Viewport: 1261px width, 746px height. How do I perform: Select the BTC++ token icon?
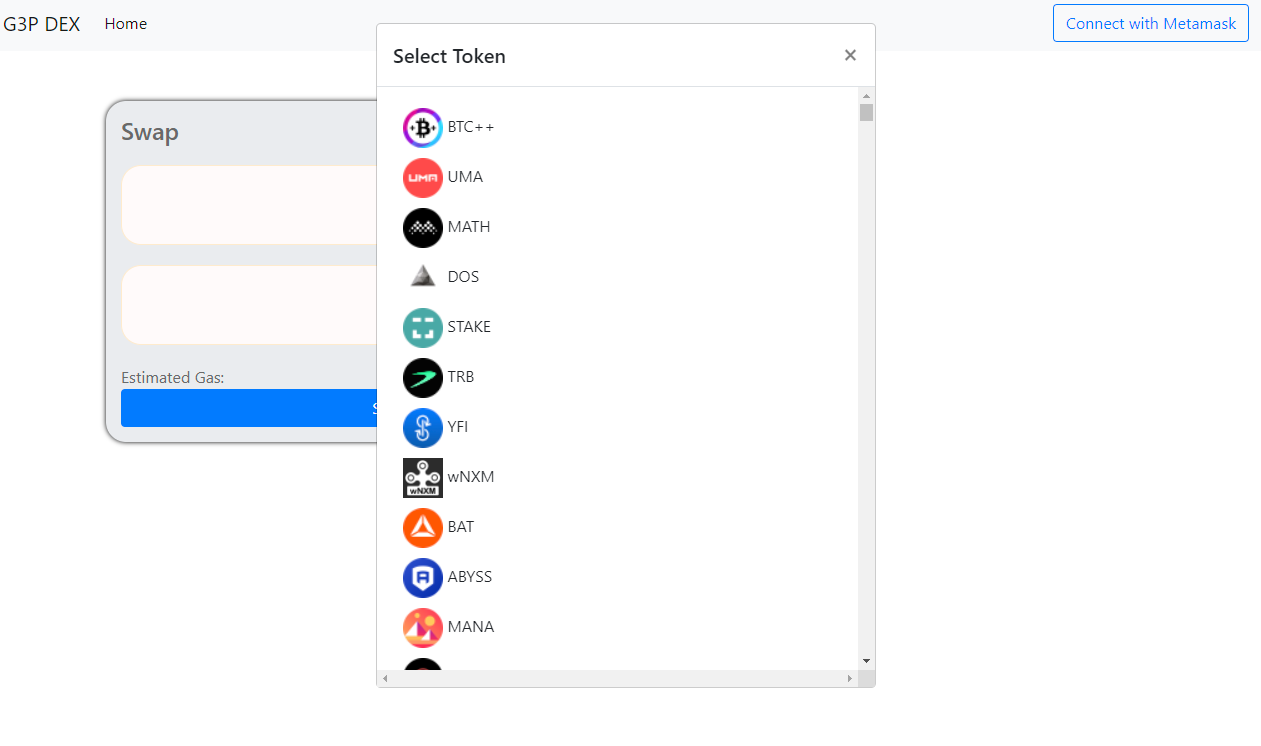tap(423, 128)
